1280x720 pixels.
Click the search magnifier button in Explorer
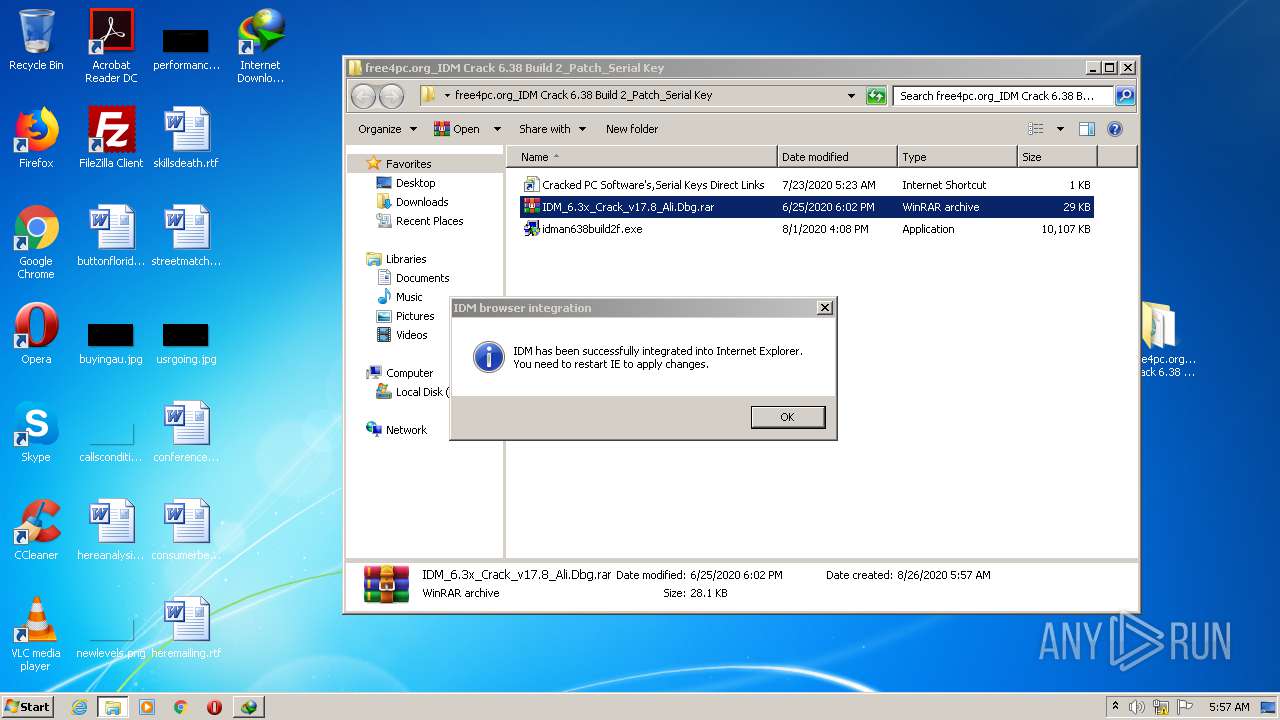[x=1125, y=96]
